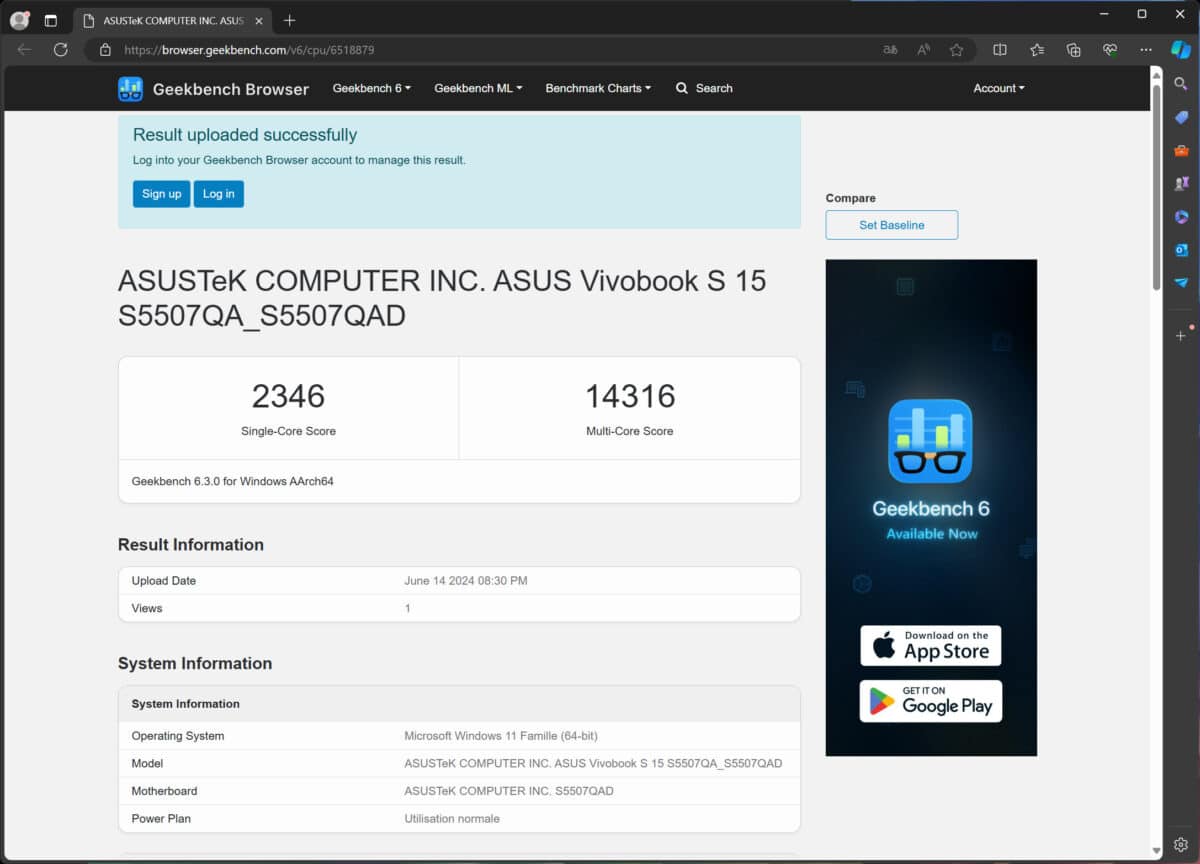Expand the Geekbench 6 menu
The image size is (1200, 864).
click(x=372, y=88)
